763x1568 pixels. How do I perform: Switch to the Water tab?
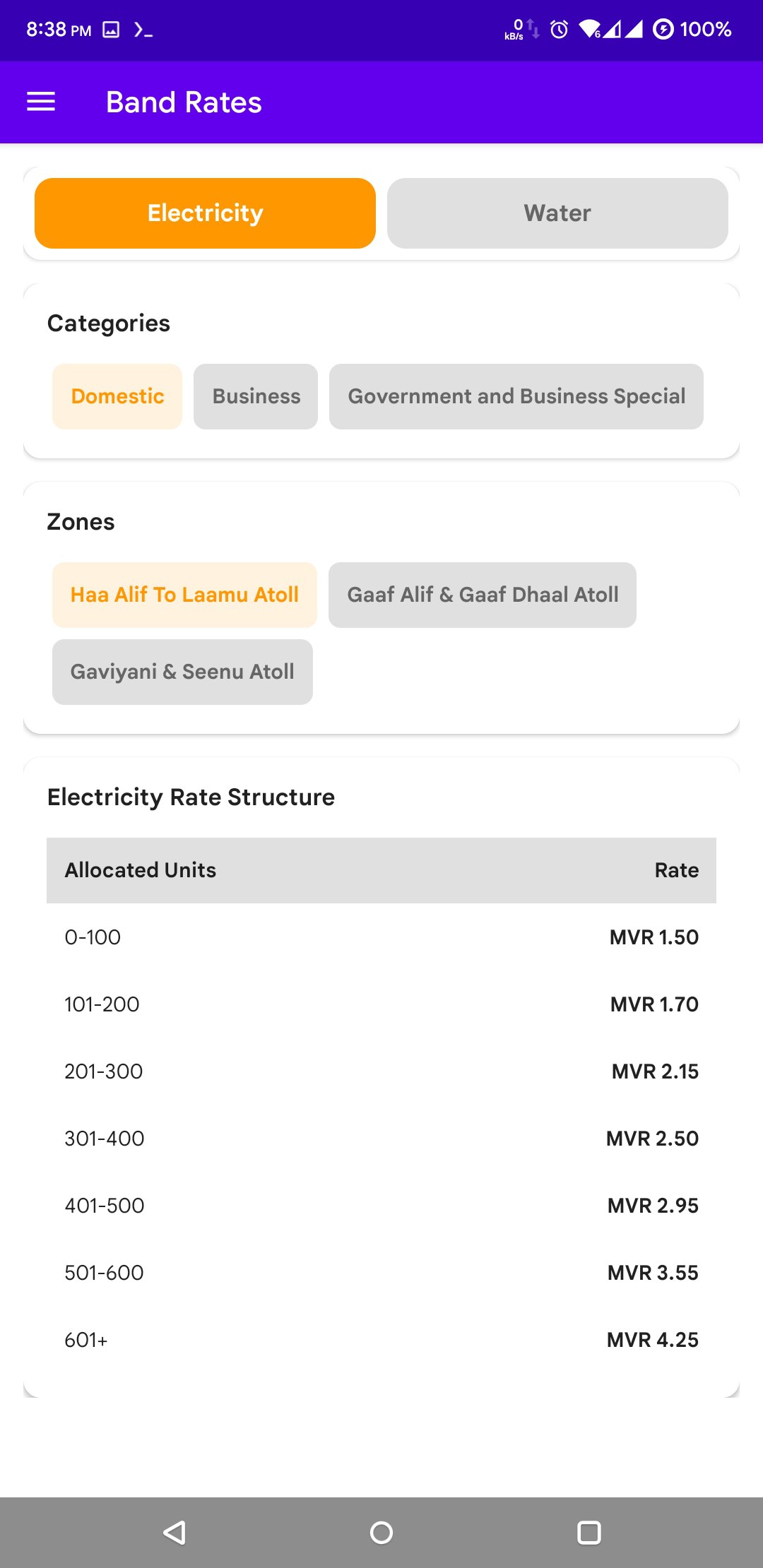(x=557, y=213)
